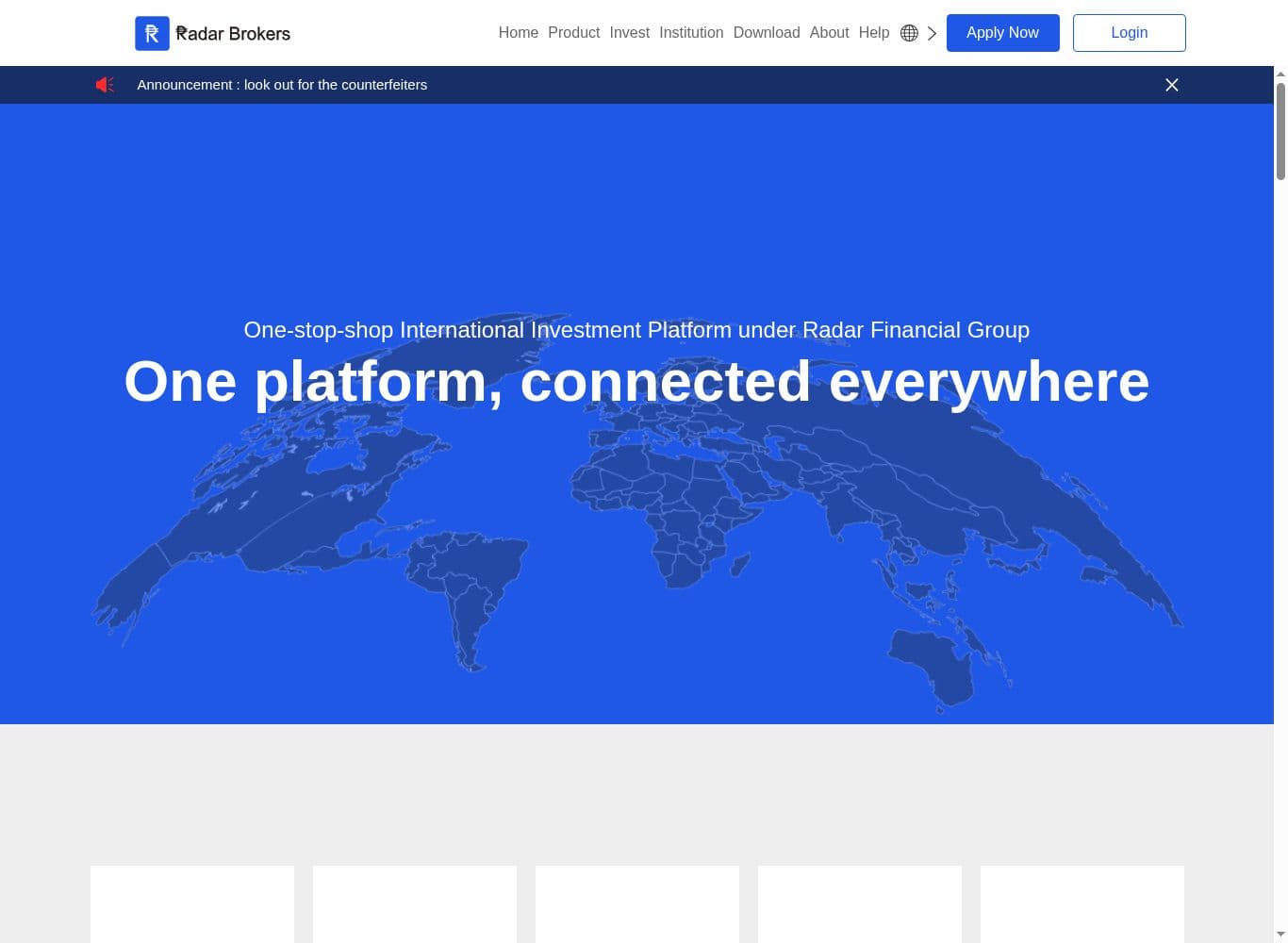Viewport: 1288px width, 943px height.
Task: Open the Help menu
Action: [874, 32]
